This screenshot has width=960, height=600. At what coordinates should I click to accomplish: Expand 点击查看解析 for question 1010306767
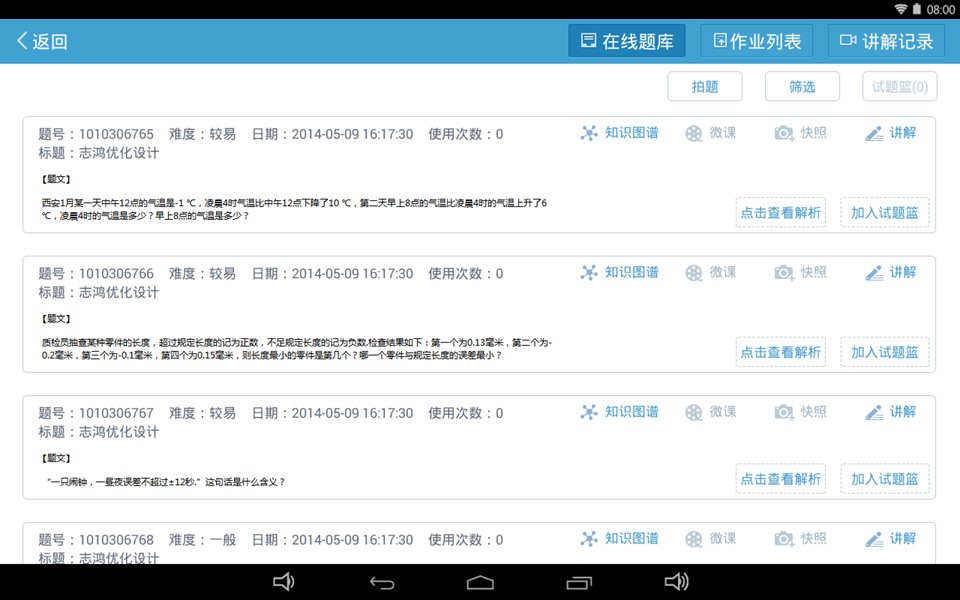click(780, 479)
